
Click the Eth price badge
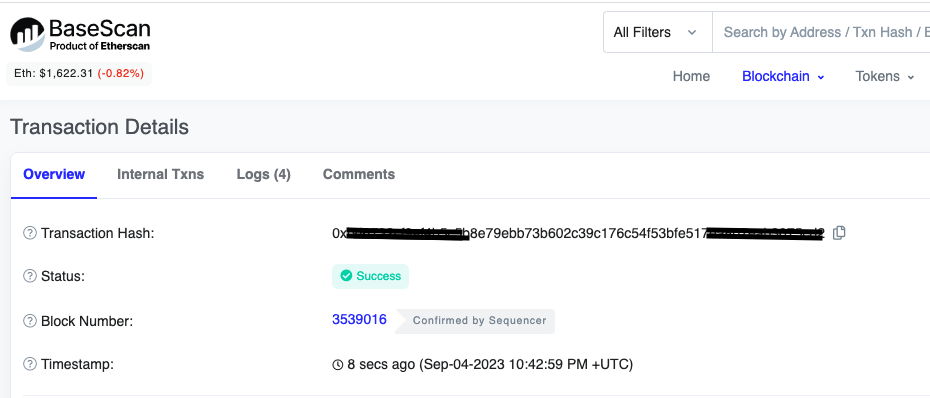(x=79, y=74)
